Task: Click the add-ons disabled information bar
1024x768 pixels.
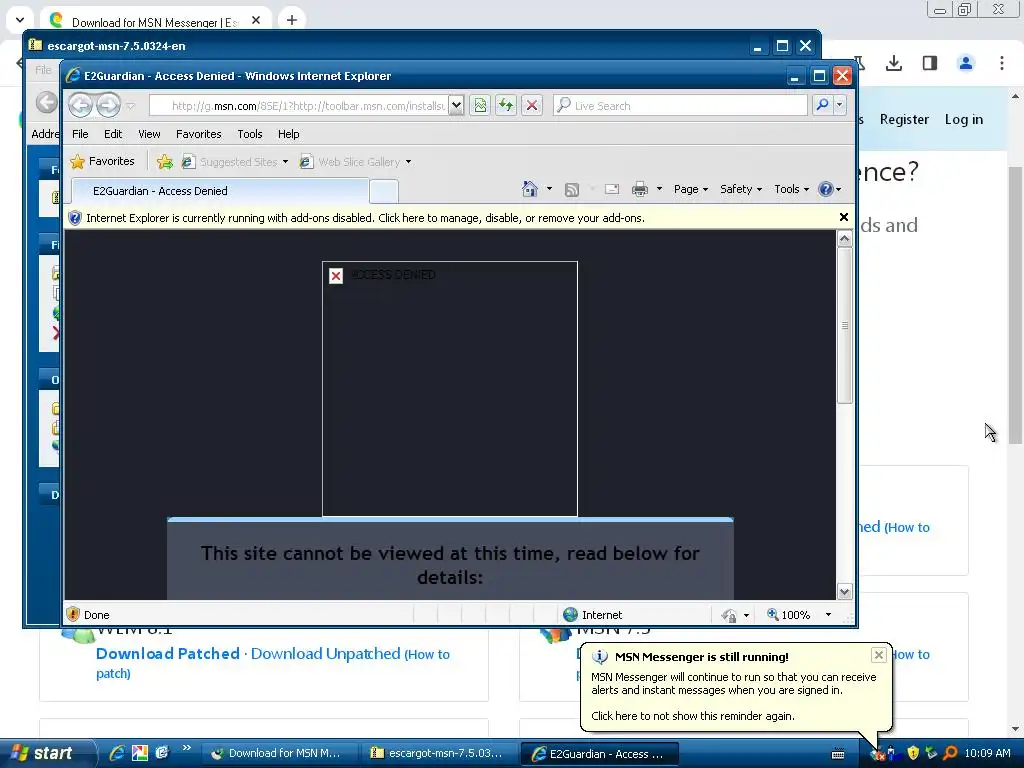Action: 451,217
